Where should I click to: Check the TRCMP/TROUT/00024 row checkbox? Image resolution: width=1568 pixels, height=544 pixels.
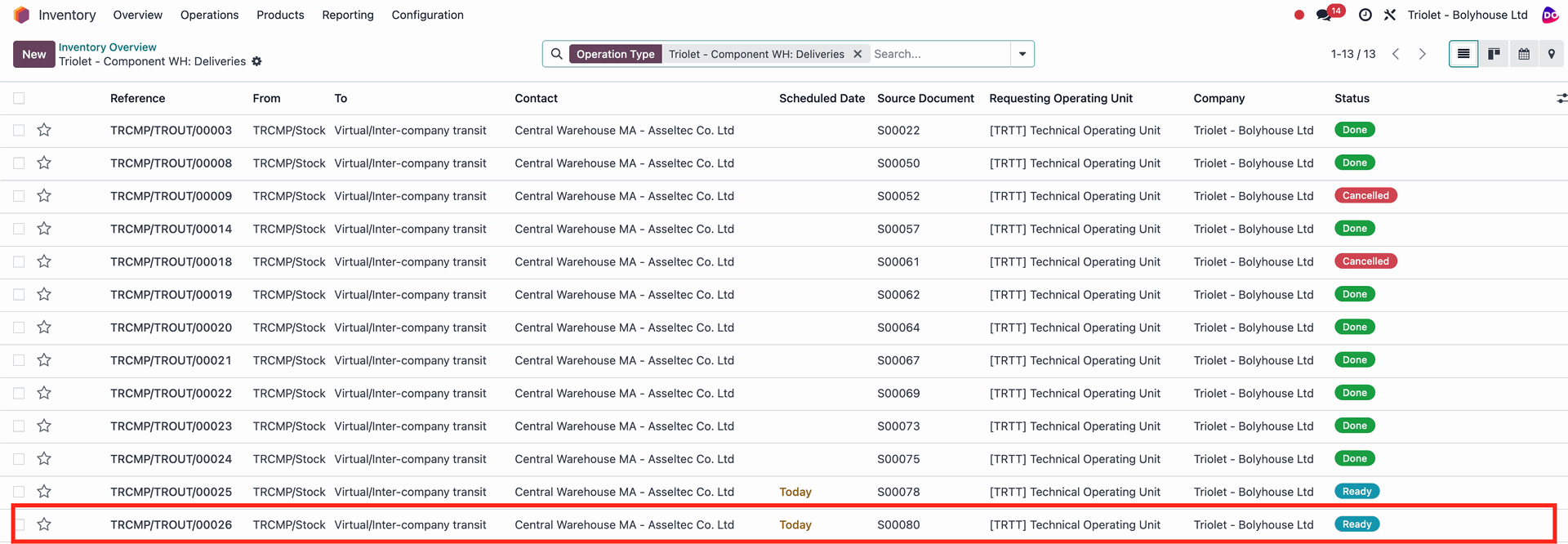point(19,459)
